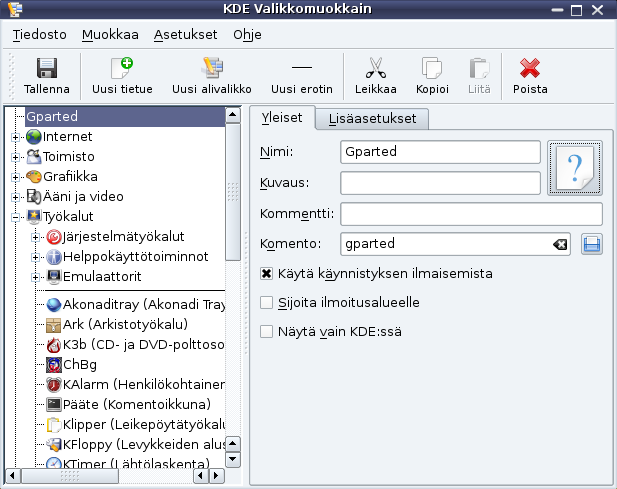Select the Internet globe icon

click(x=34, y=137)
